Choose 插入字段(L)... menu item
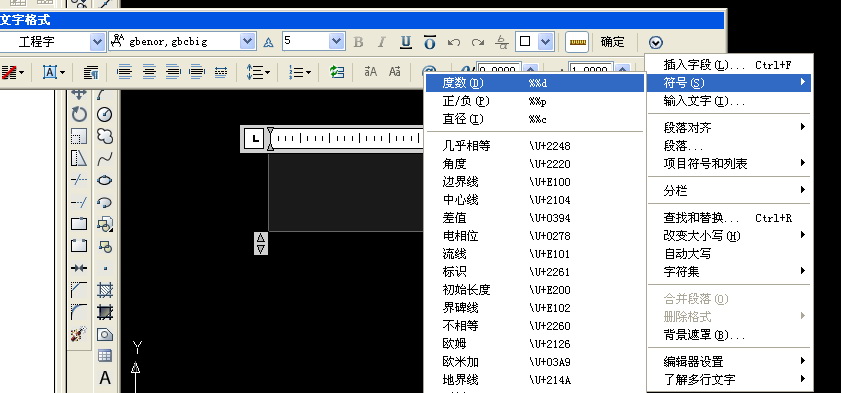The width and height of the screenshot is (841, 393). (729, 65)
